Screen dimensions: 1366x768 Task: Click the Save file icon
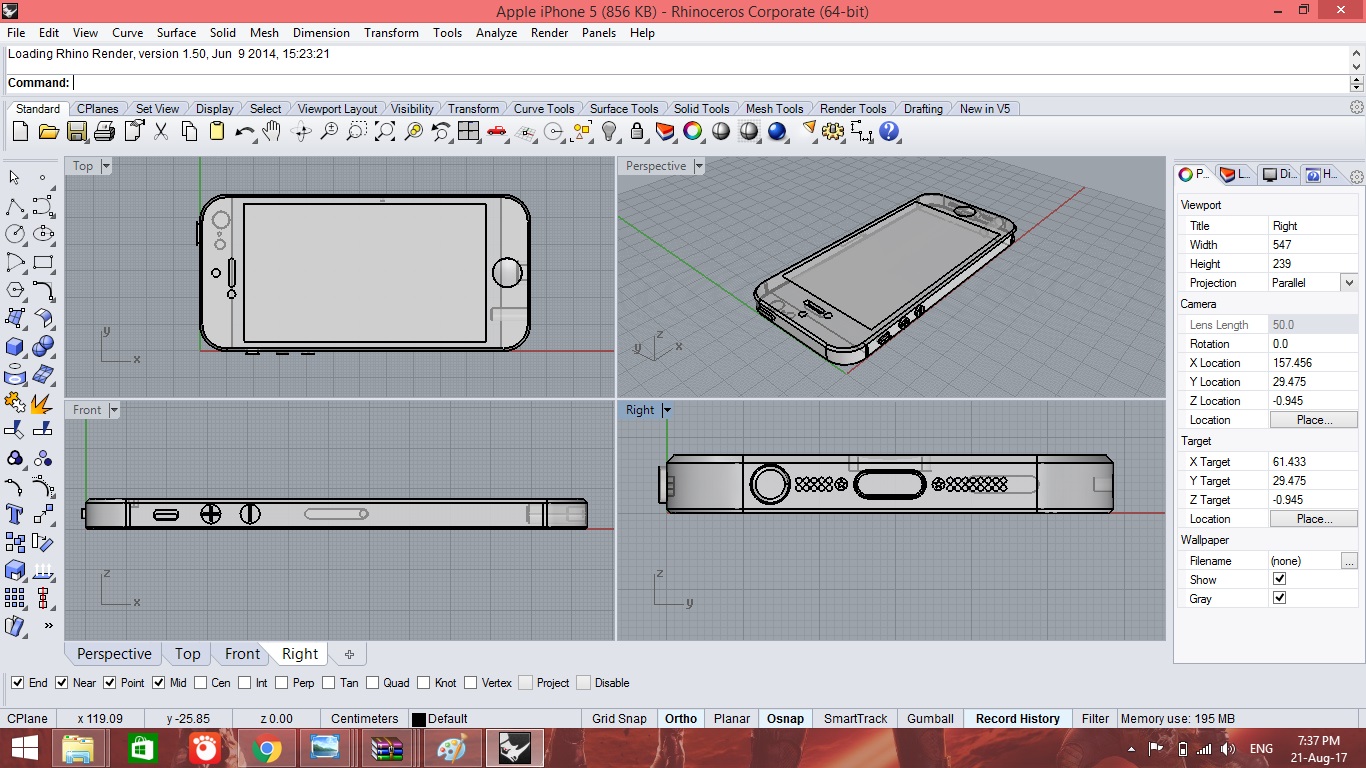tap(76, 131)
